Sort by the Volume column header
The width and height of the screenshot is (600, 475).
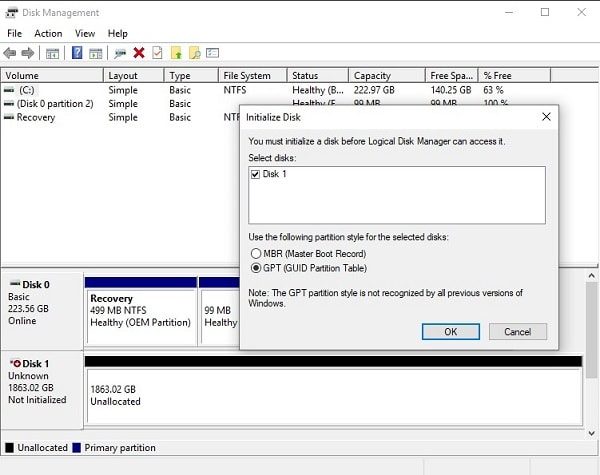coord(52,75)
